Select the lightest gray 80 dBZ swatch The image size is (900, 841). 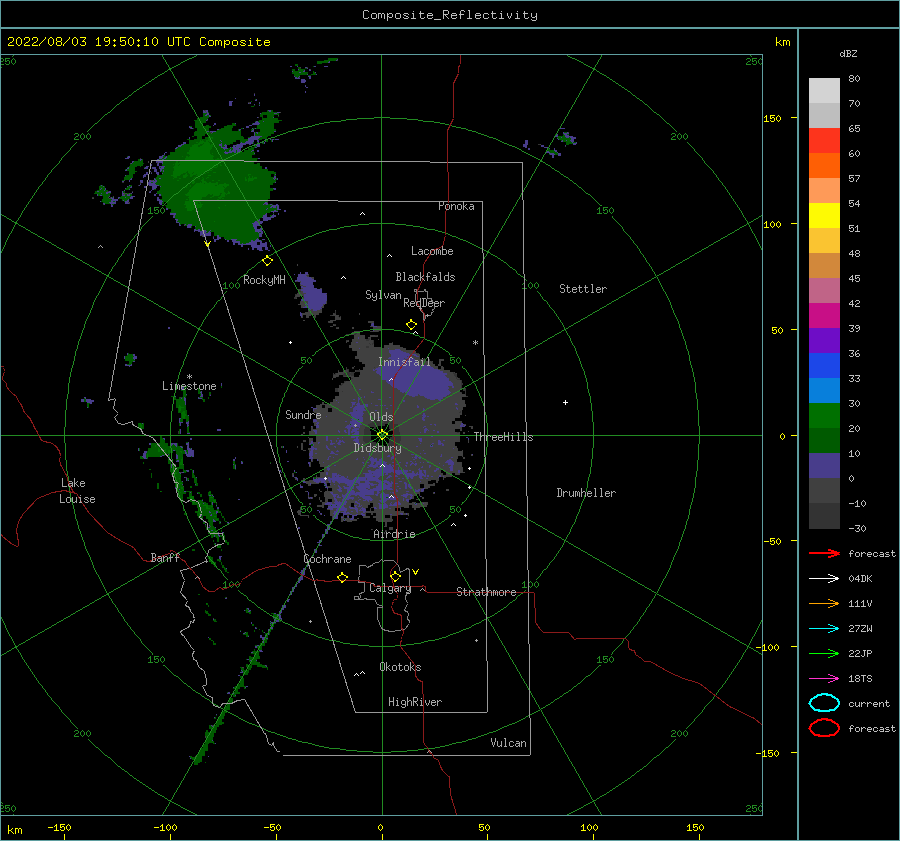[x=824, y=91]
